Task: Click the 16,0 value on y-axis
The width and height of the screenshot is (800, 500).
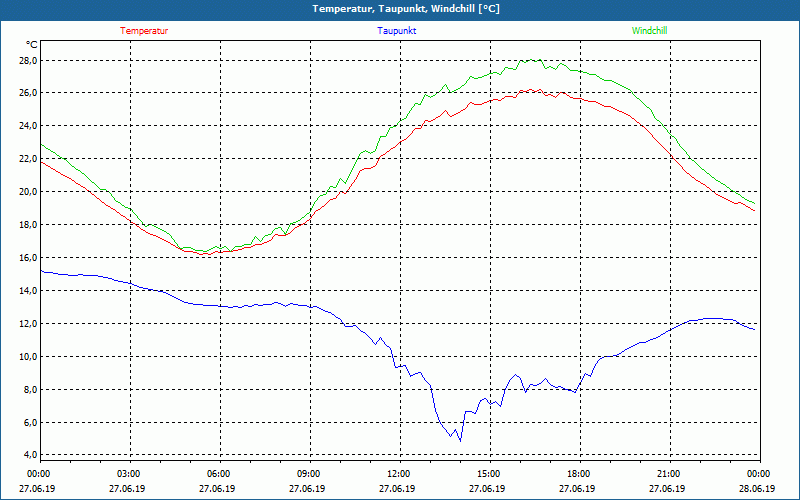Action: [26, 258]
